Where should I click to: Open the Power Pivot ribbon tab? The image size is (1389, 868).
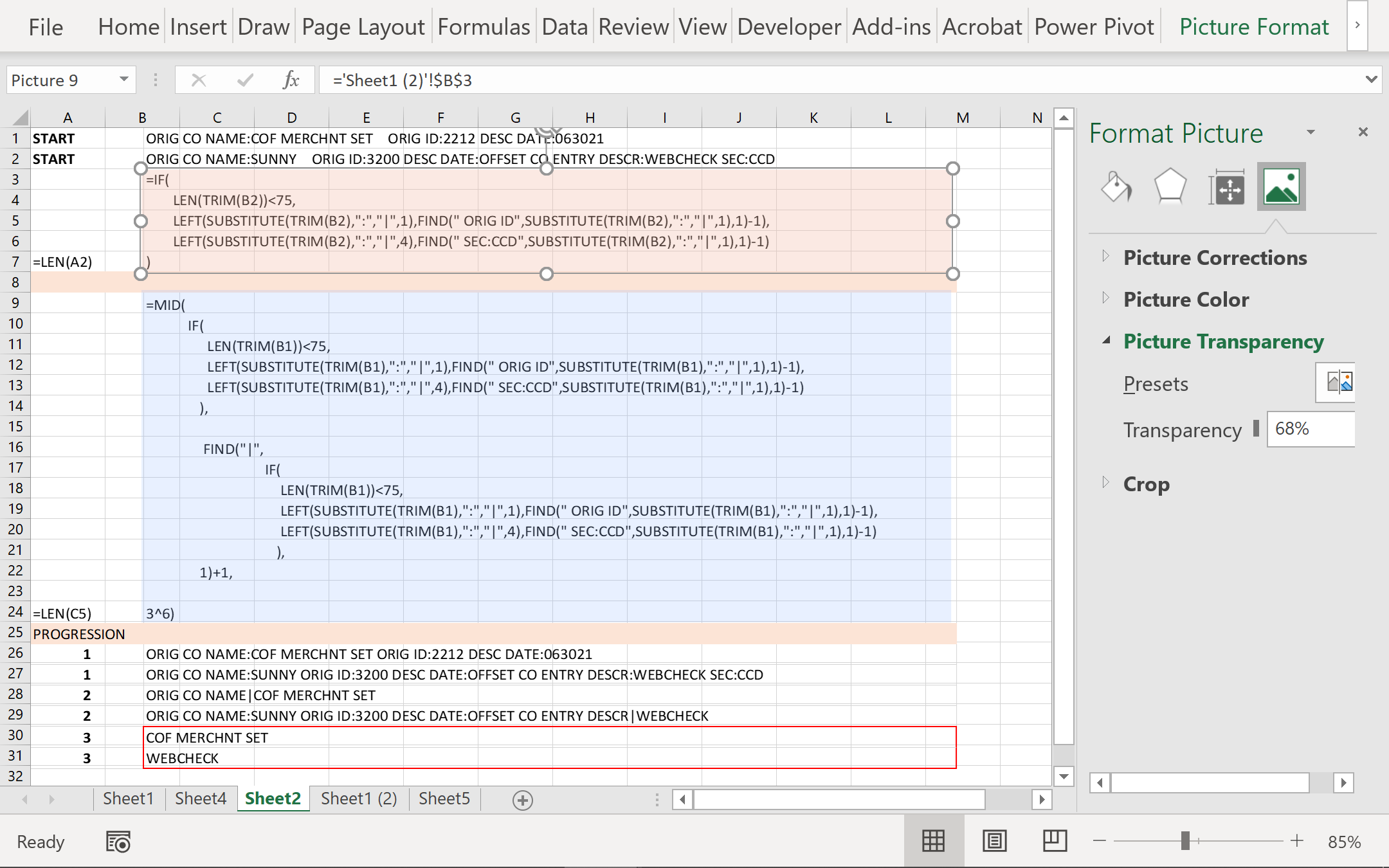[1094, 27]
